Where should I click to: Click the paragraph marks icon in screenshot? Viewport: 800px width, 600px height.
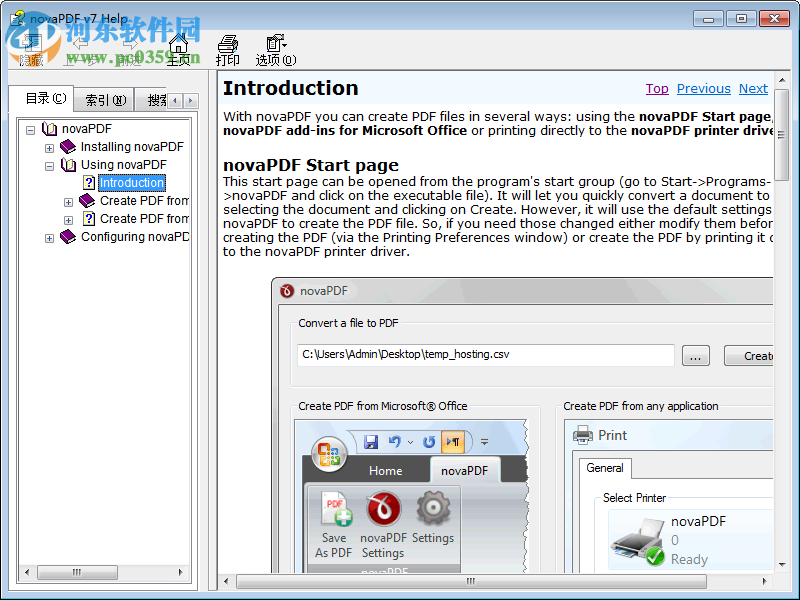pyautogui.click(x=453, y=442)
